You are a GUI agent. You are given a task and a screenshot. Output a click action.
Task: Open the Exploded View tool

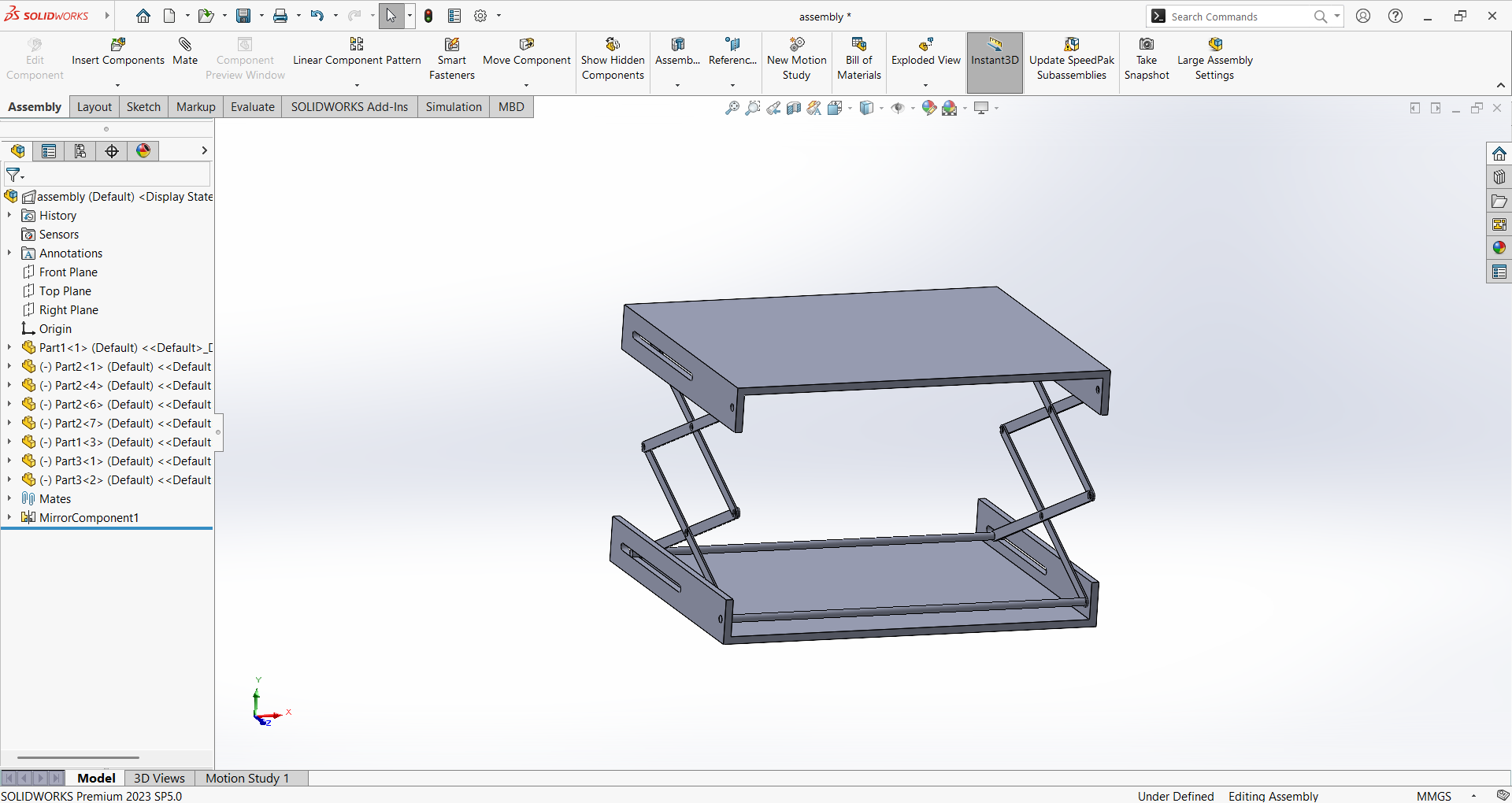click(925, 45)
